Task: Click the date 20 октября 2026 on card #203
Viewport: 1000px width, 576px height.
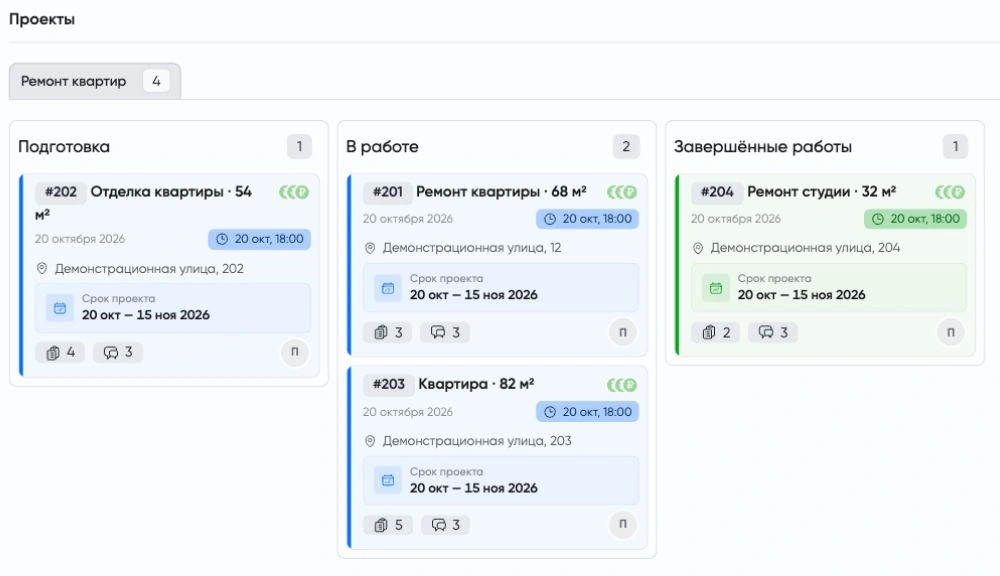Action: 408,412
